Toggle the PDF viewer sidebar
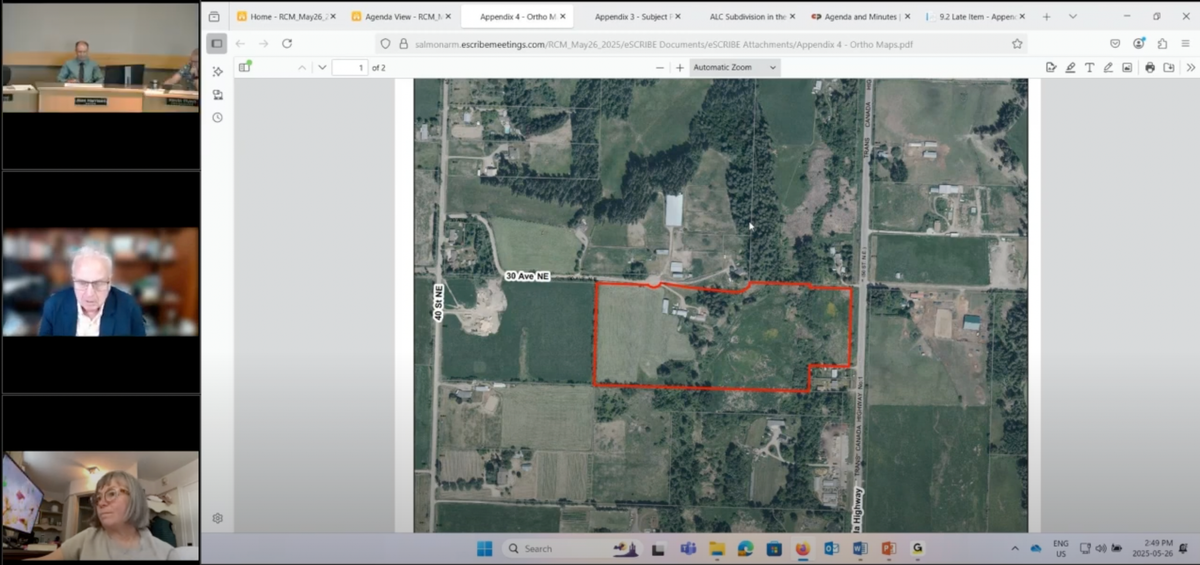This screenshot has height=565, width=1200. pos(245,67)
